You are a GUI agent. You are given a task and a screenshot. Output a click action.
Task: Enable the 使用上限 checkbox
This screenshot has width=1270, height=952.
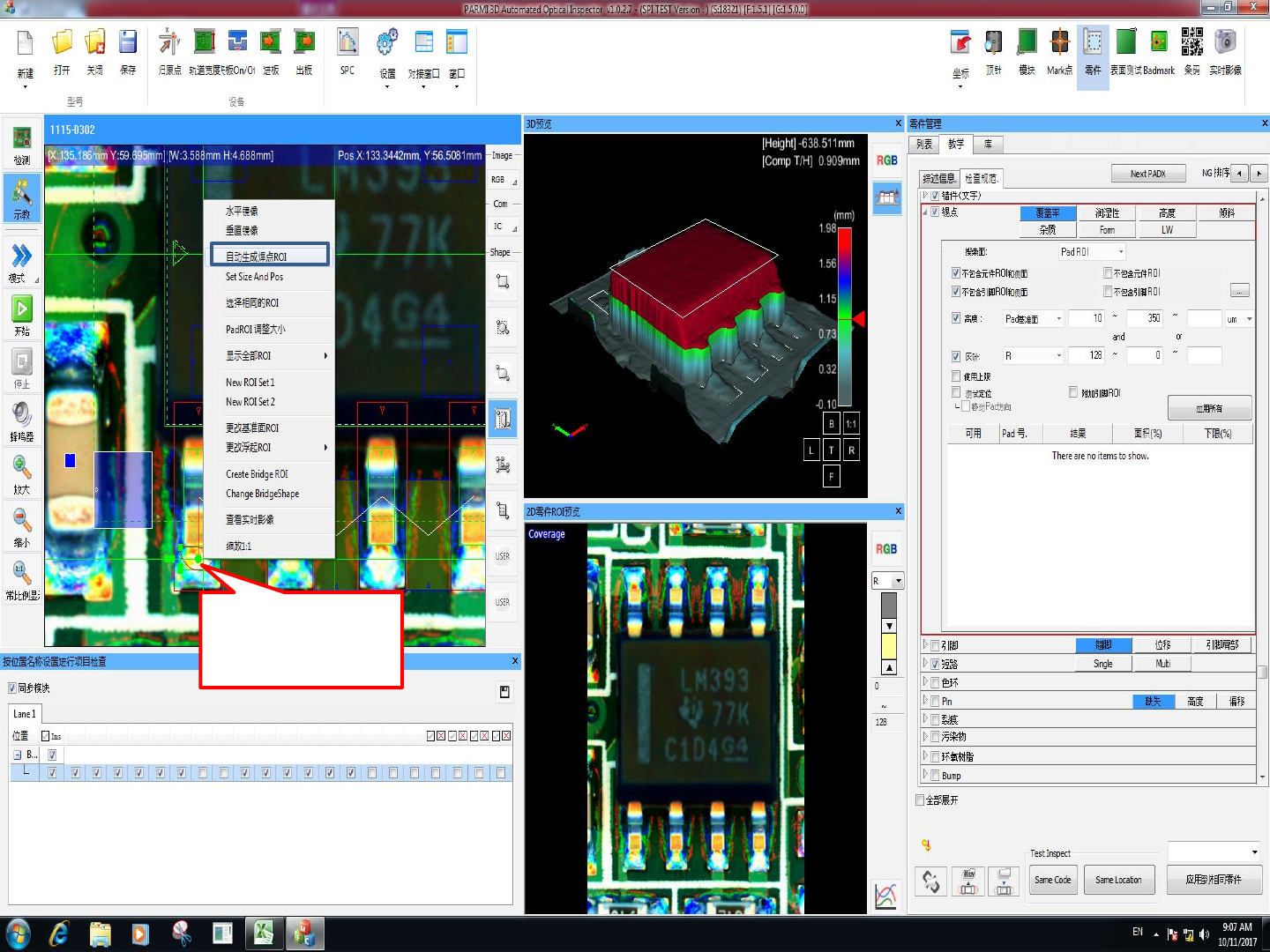(x=956, y=376)
